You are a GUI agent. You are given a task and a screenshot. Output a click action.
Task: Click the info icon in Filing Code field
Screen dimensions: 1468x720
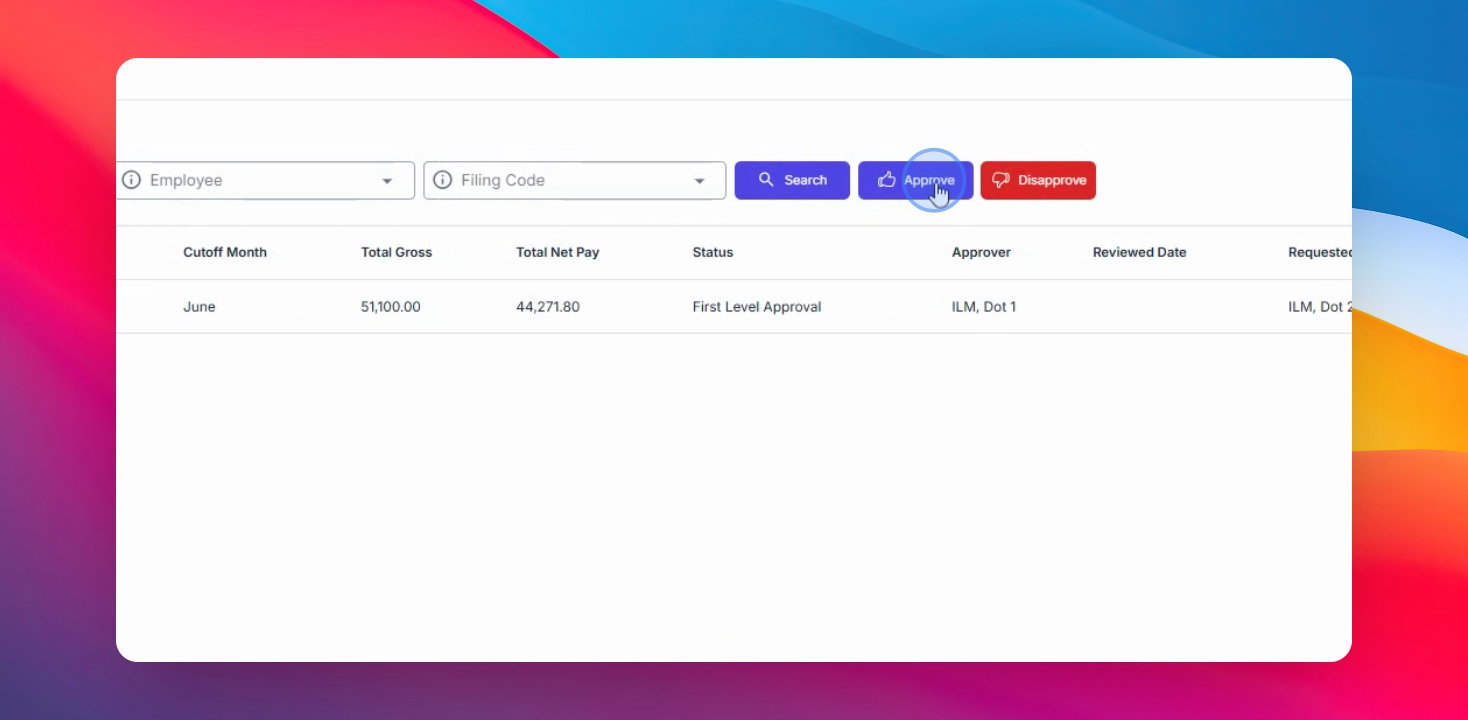coord(442,180)
